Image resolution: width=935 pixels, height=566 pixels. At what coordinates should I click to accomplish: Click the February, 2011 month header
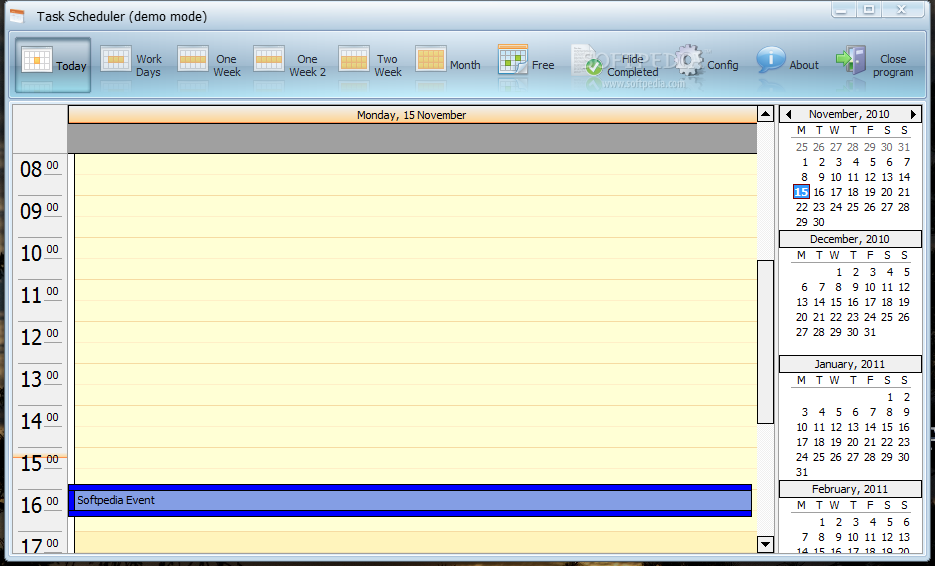[850, 490]
